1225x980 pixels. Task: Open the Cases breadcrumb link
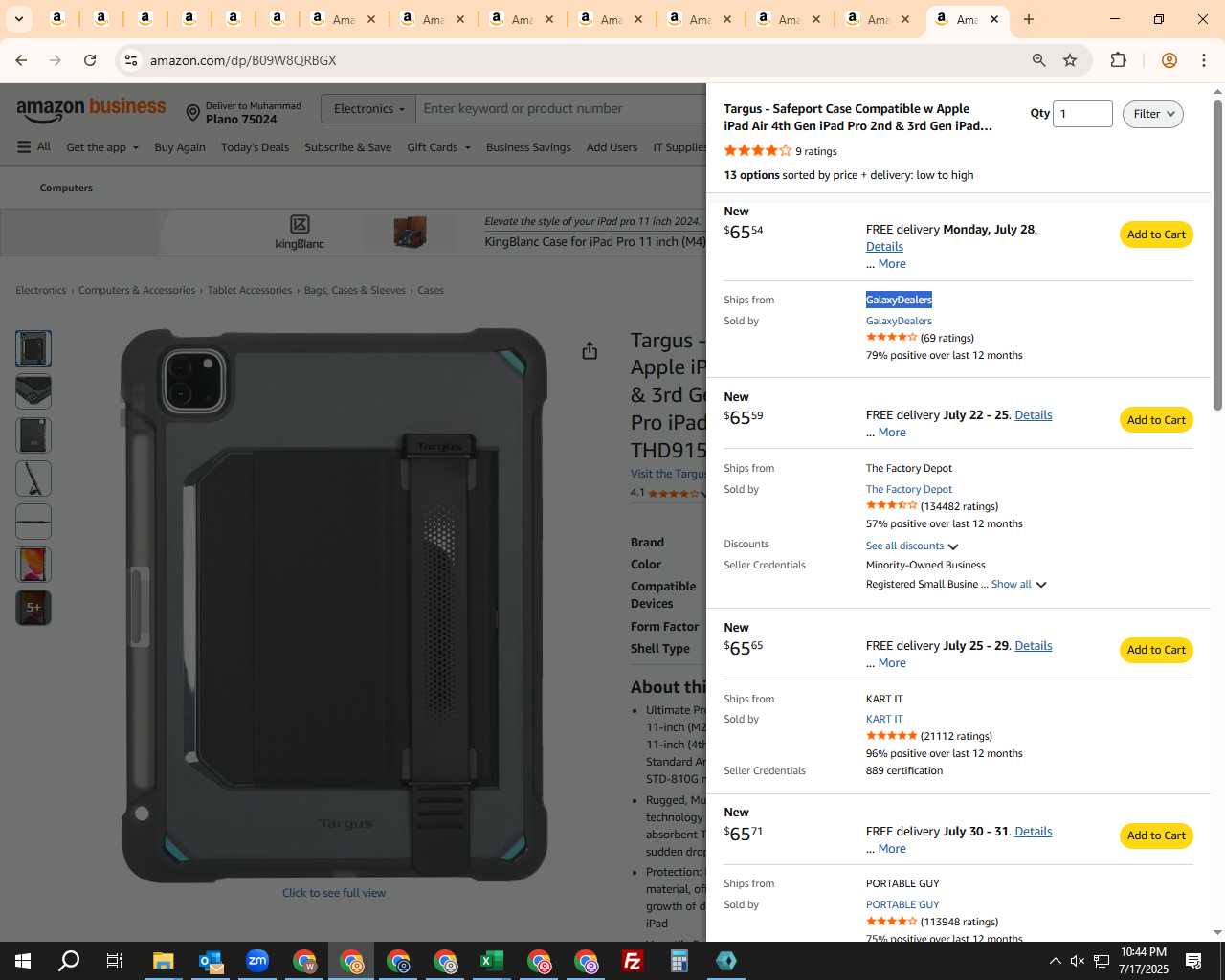pos(431,290)
